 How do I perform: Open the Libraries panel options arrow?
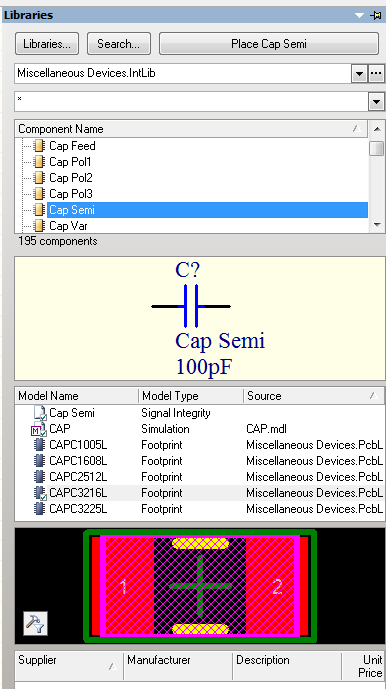[359, 15]
